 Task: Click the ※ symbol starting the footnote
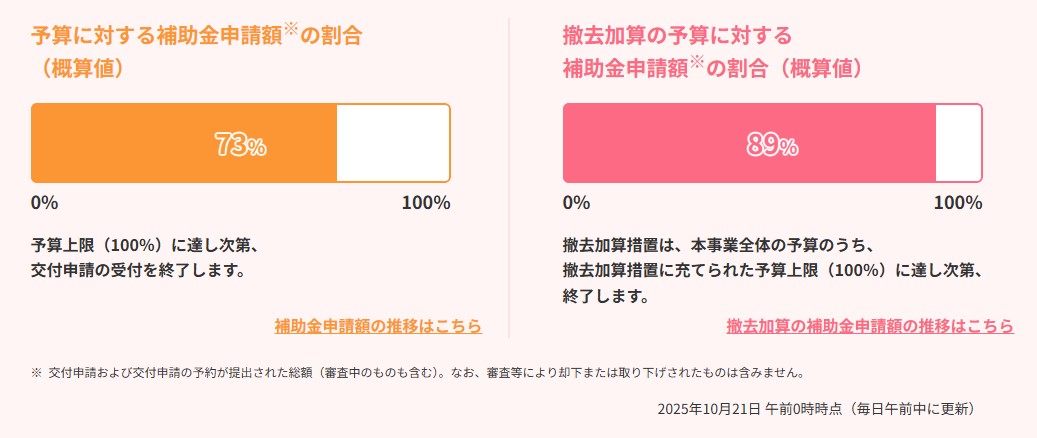coord(37,373)
